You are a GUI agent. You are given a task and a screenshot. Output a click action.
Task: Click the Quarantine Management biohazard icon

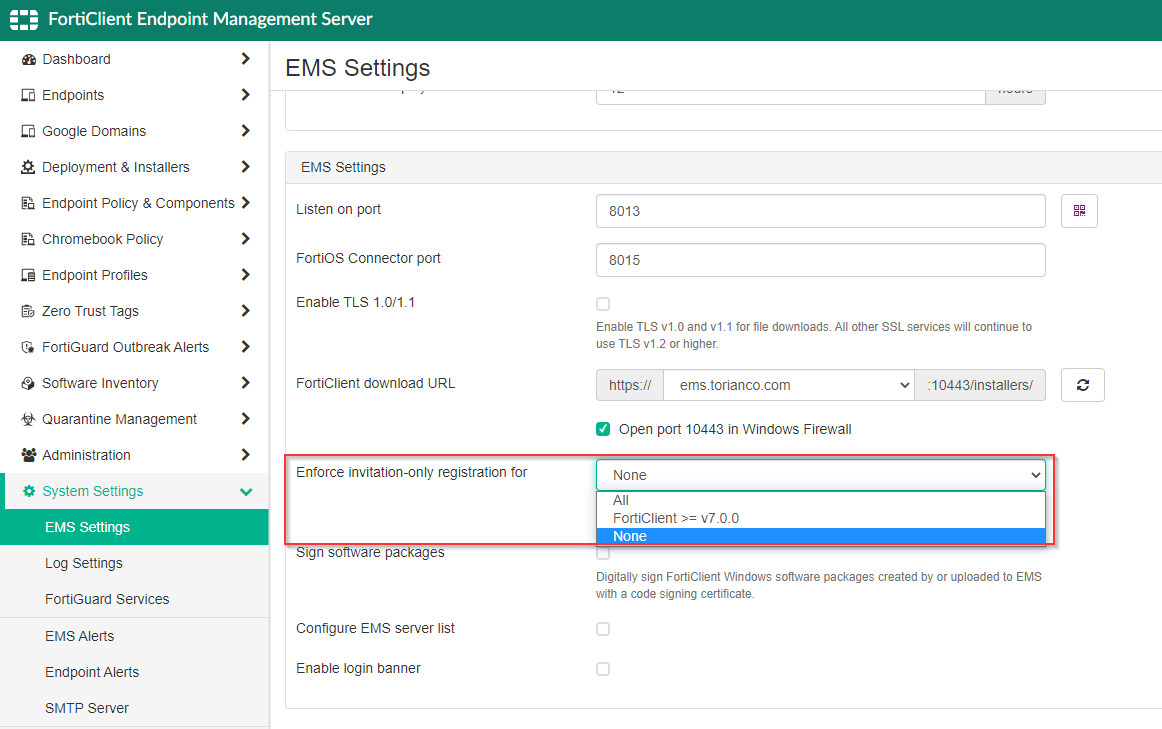[28, 419]
